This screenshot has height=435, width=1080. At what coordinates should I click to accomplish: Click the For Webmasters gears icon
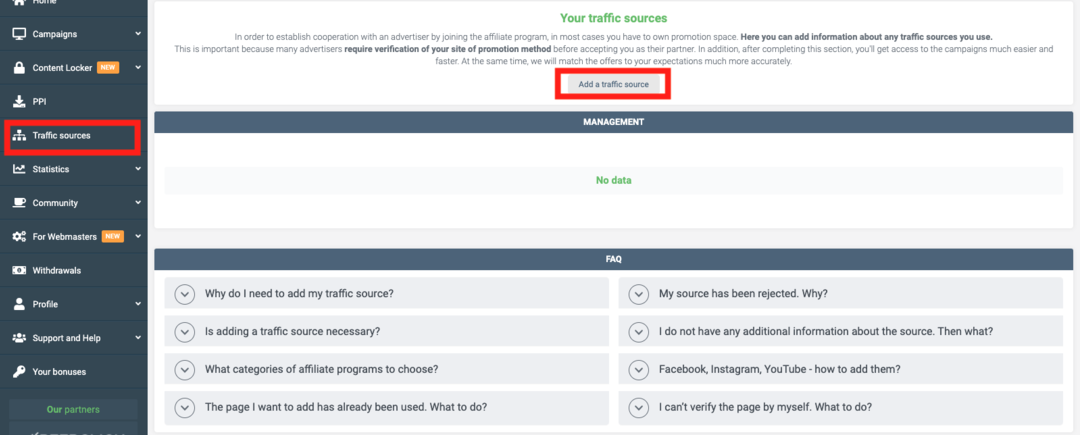tap(19, 236)
